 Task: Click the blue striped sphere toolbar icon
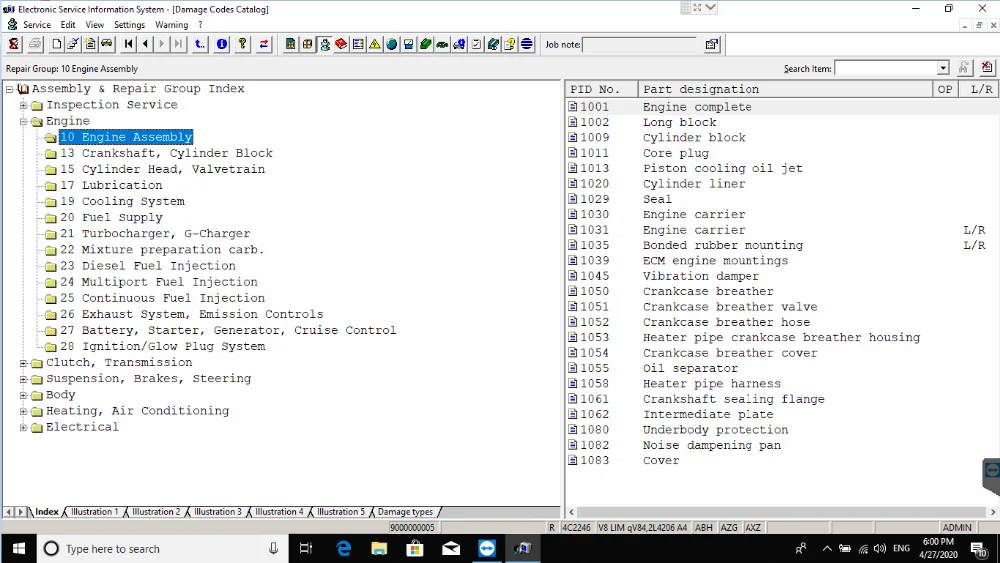(x=527, y=44)
